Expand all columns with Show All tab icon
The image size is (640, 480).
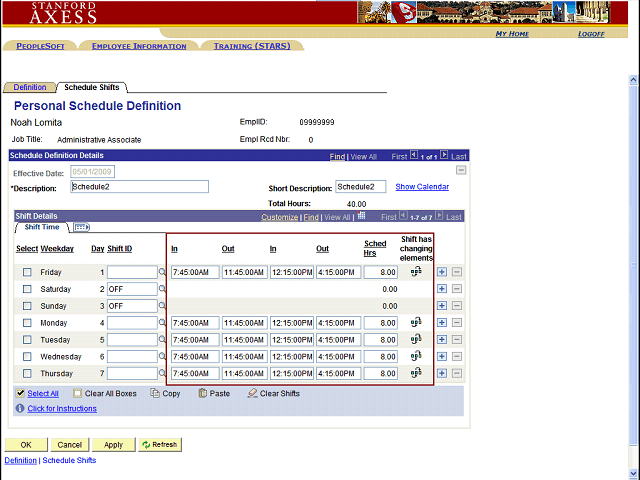[81, 228]
